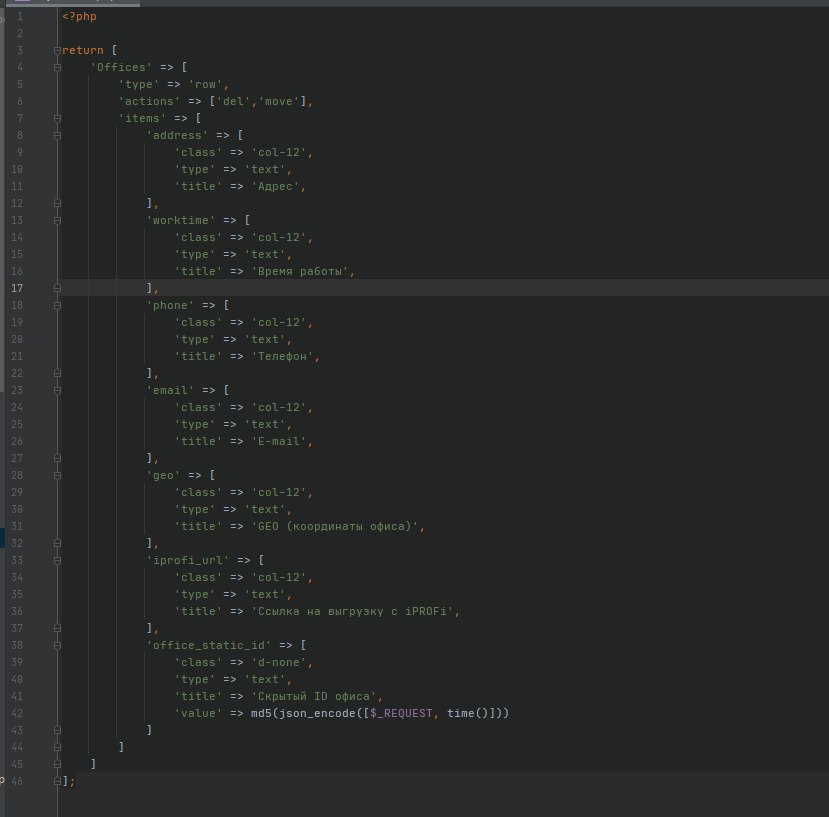
Task: Collapse the 'Offices' array fold marker
Action: tap(57, 67)
